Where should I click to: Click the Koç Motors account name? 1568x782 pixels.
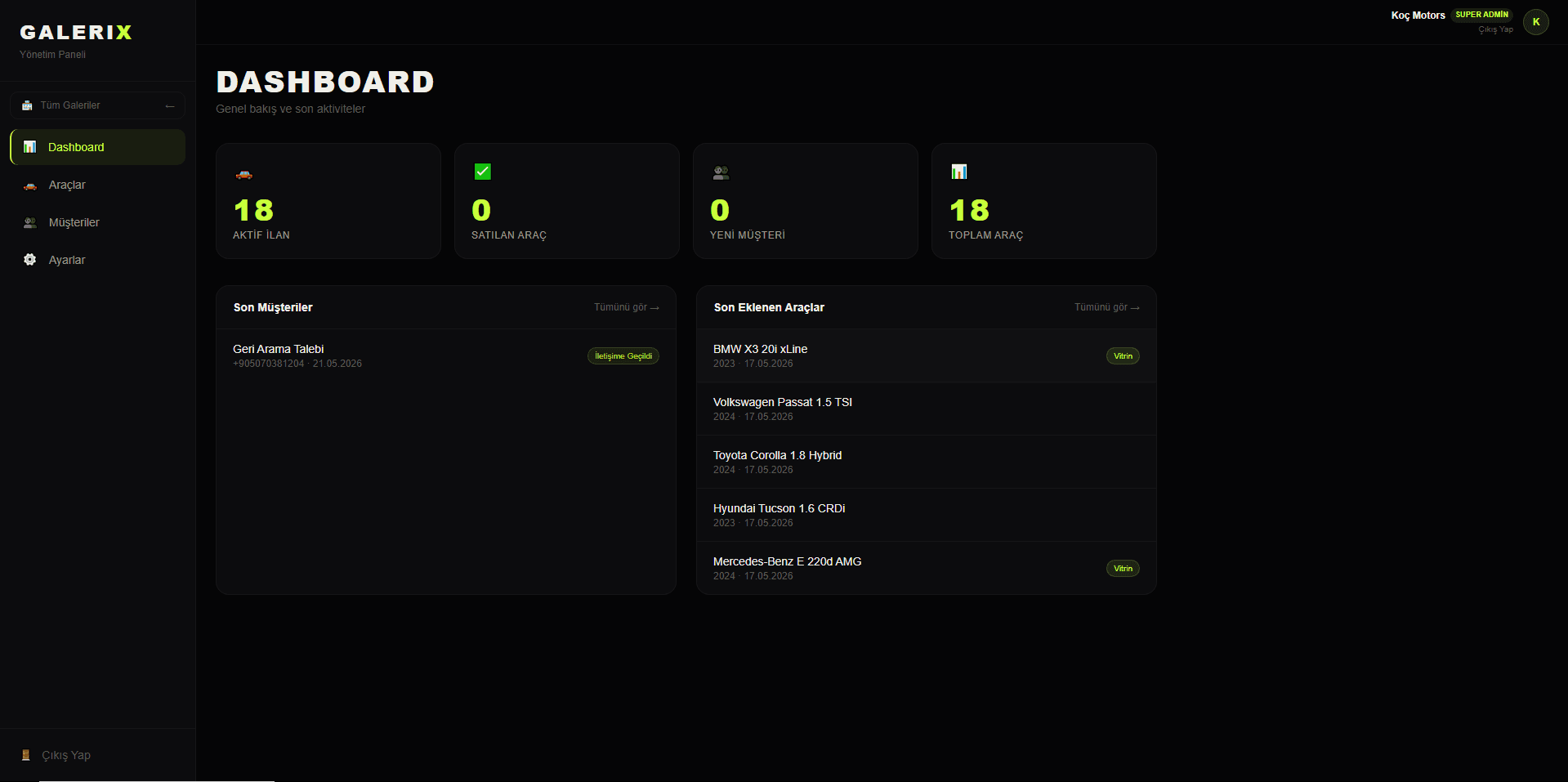(1418, 16)
